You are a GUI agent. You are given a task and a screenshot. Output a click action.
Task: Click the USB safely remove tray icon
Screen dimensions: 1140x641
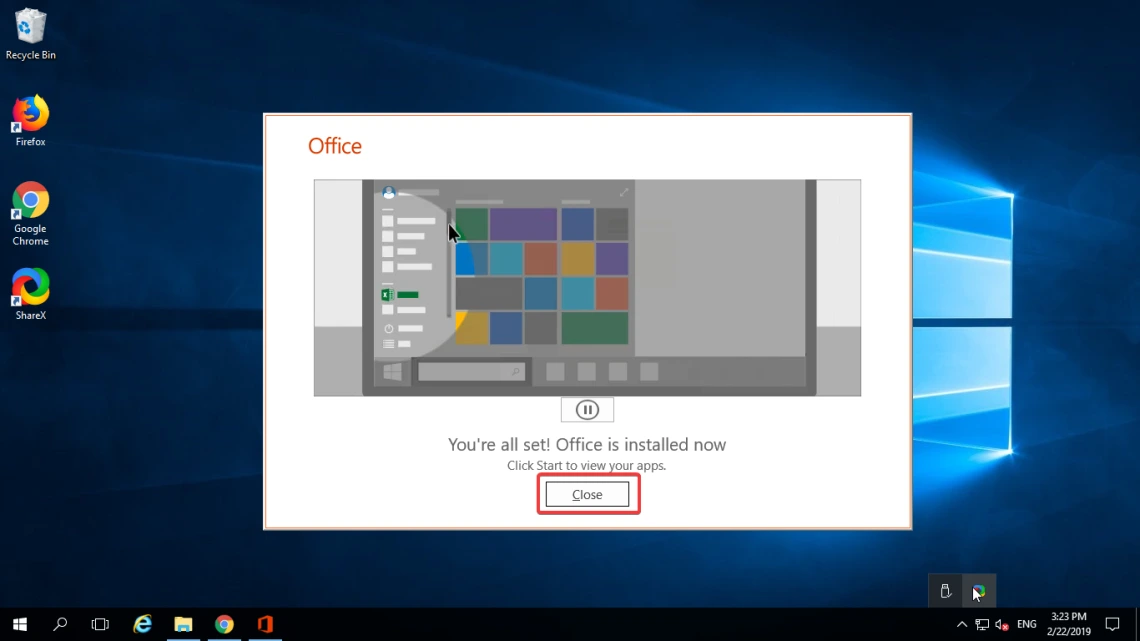click(x=945, y=592)
